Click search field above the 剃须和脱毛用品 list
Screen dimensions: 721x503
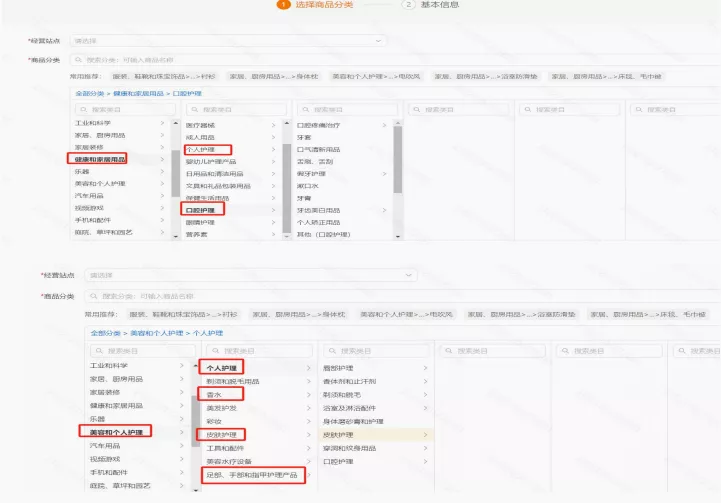tap(259, 351)
